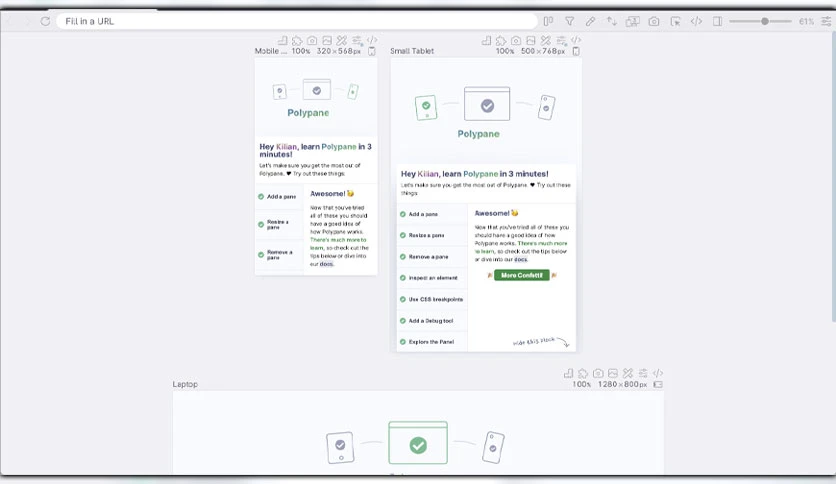Select Use CSS breakpoints checklist item
This screenshot has width=836, height=484.
tap(432, 299)
